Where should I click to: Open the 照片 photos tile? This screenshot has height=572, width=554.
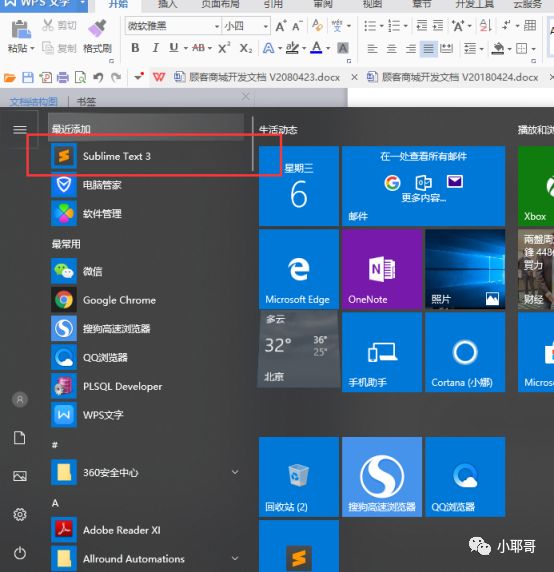point(465,269)
